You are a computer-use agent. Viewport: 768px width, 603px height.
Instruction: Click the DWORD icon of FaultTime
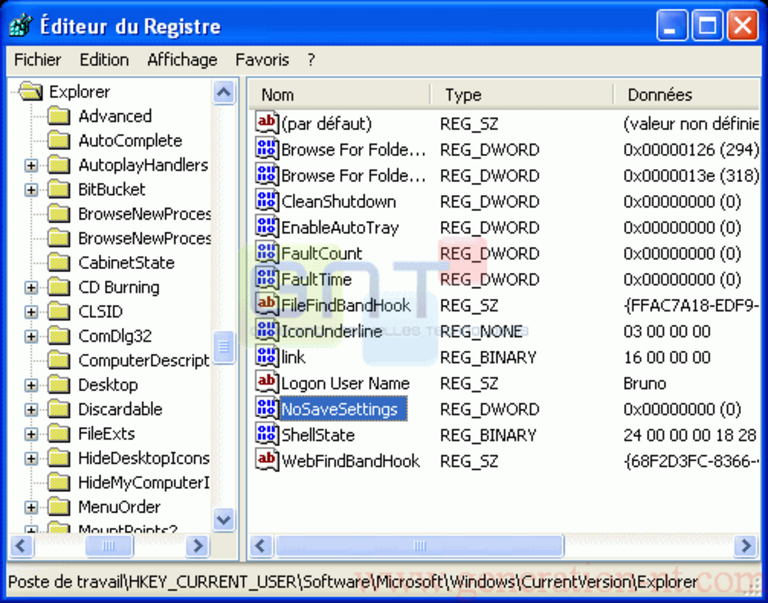267,279
